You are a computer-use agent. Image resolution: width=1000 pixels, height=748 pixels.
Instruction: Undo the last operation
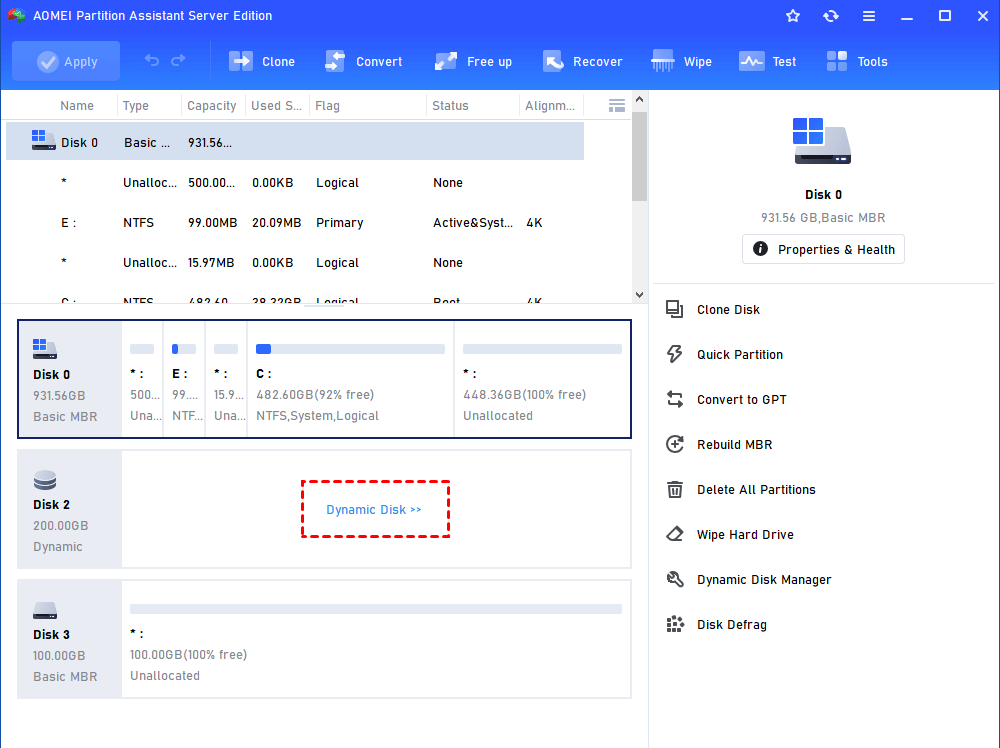(x=152, y=61)
